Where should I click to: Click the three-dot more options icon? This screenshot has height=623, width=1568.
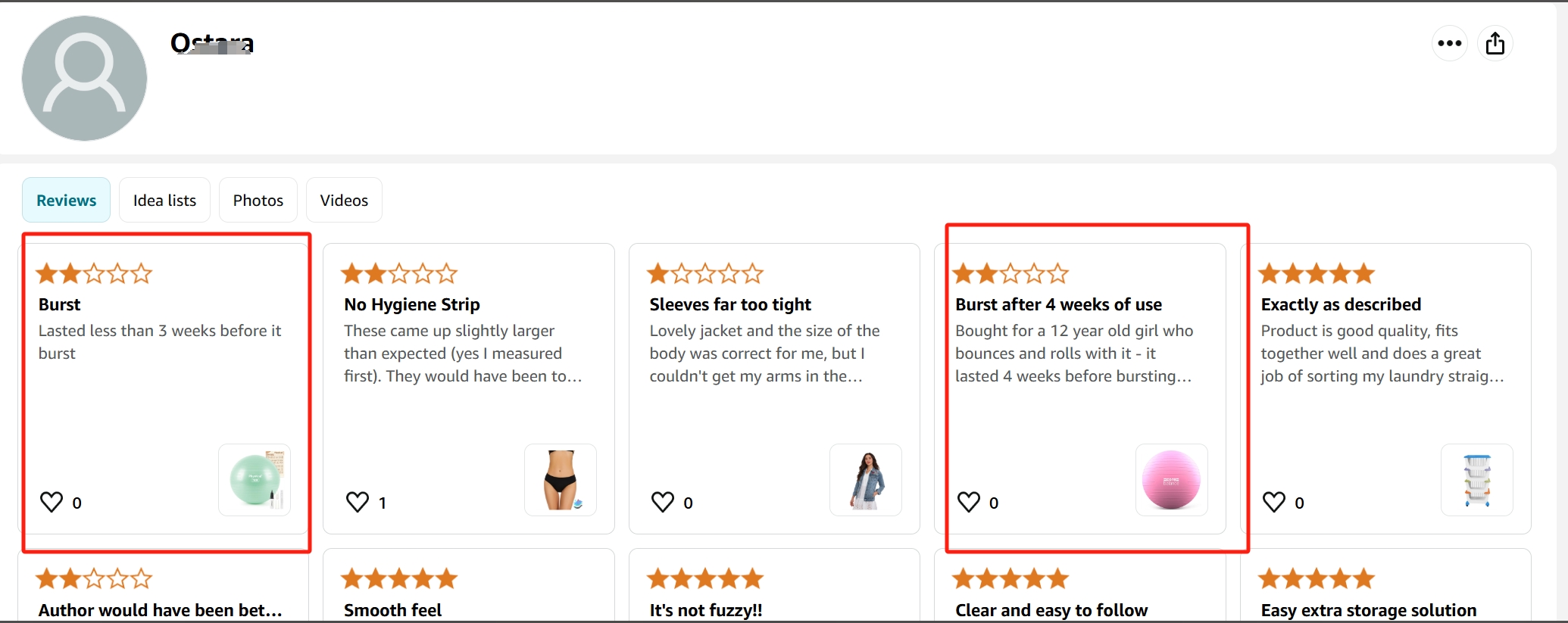coord(1449,43)
